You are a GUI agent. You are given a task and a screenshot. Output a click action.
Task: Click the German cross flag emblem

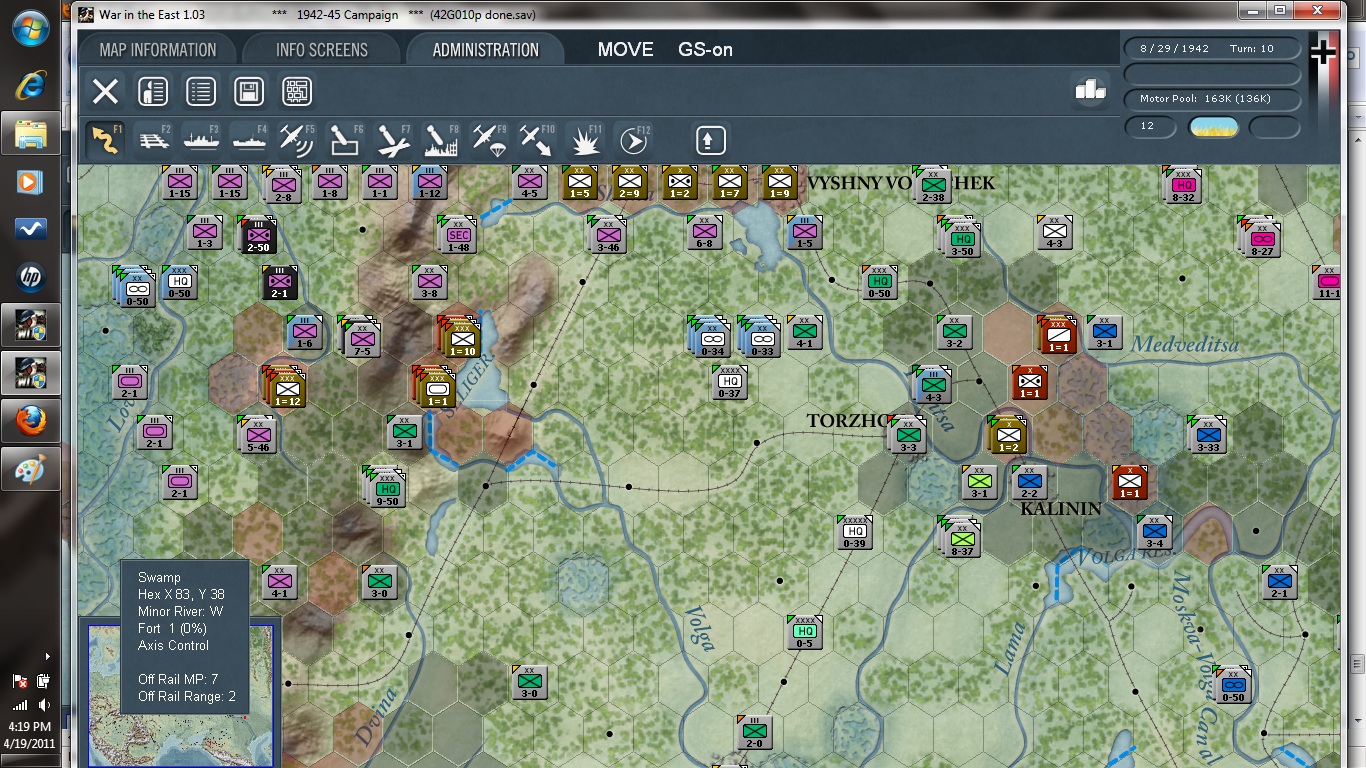(x=1323, y=52)
